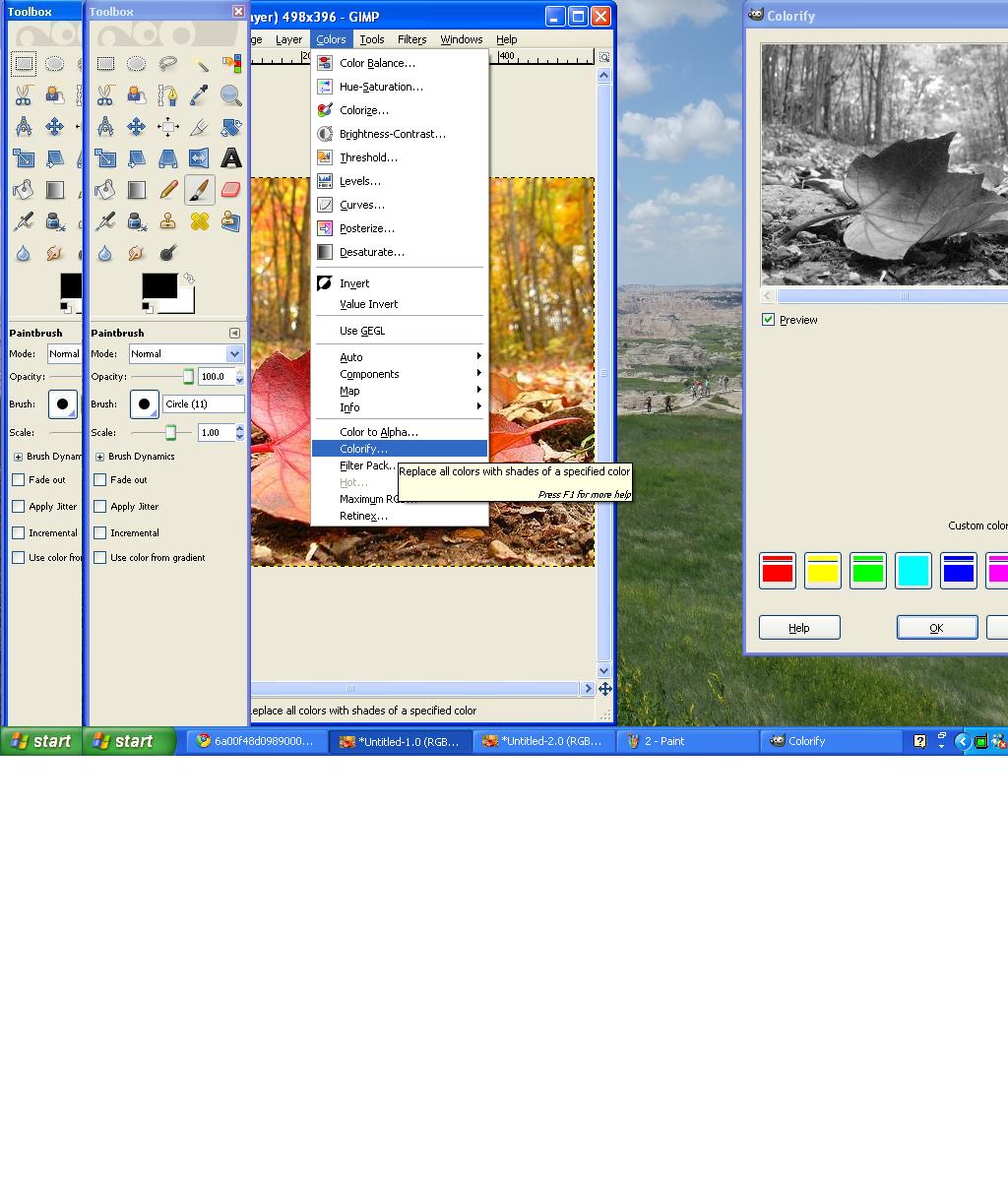Select the Fuzzy Select magic wand tool
This screenshot has height=1177, width=1008.
coord(200,64)
